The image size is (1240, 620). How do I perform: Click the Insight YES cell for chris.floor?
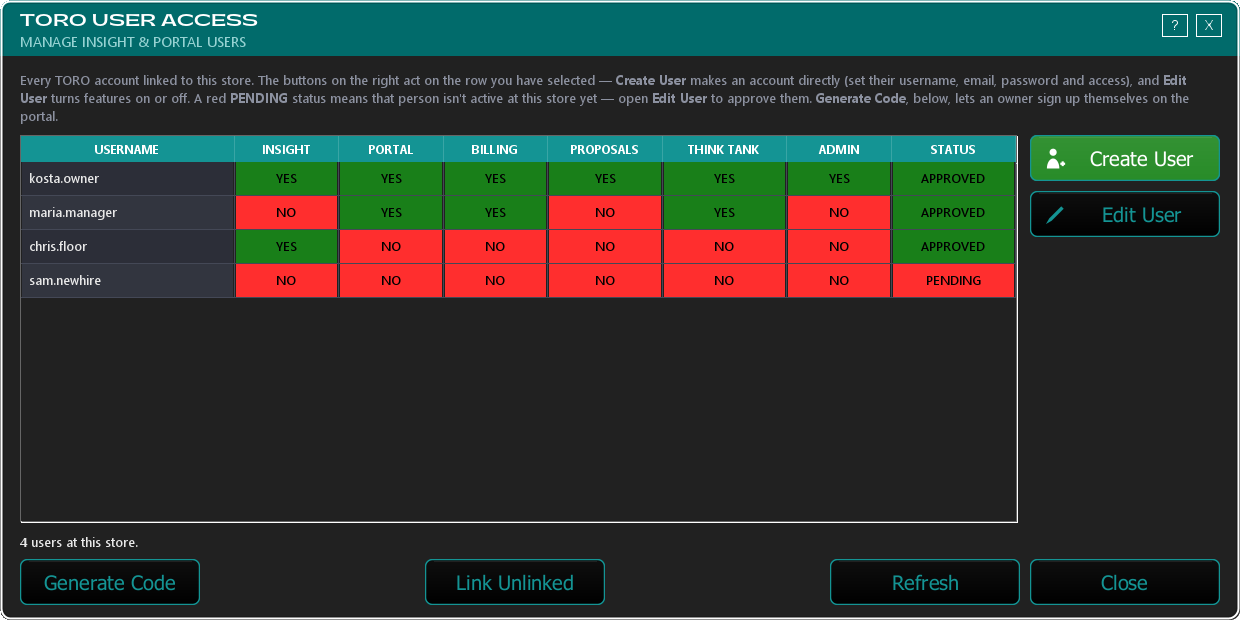[286, 247]
